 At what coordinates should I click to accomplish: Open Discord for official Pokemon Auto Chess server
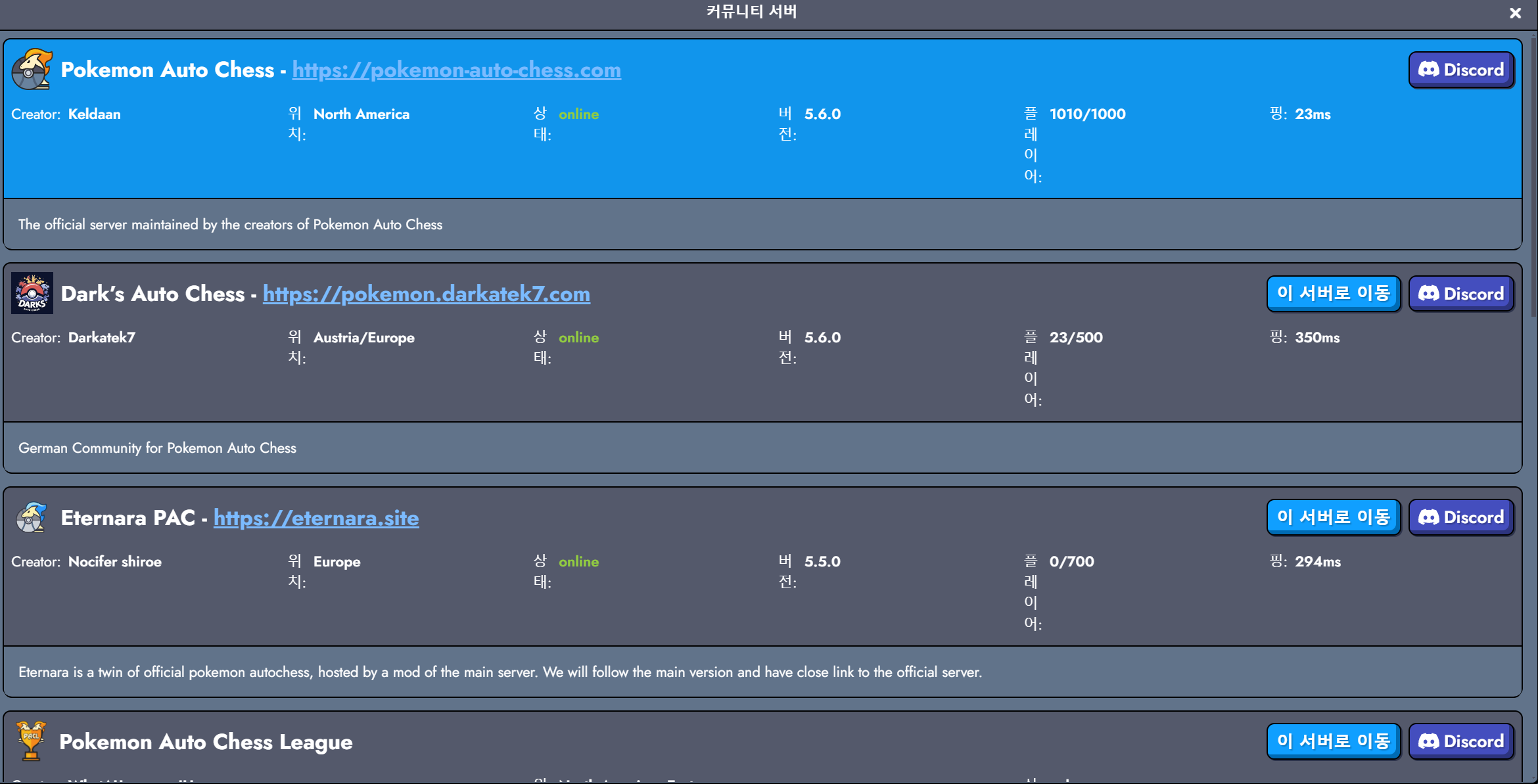(x=1460, y=70)
